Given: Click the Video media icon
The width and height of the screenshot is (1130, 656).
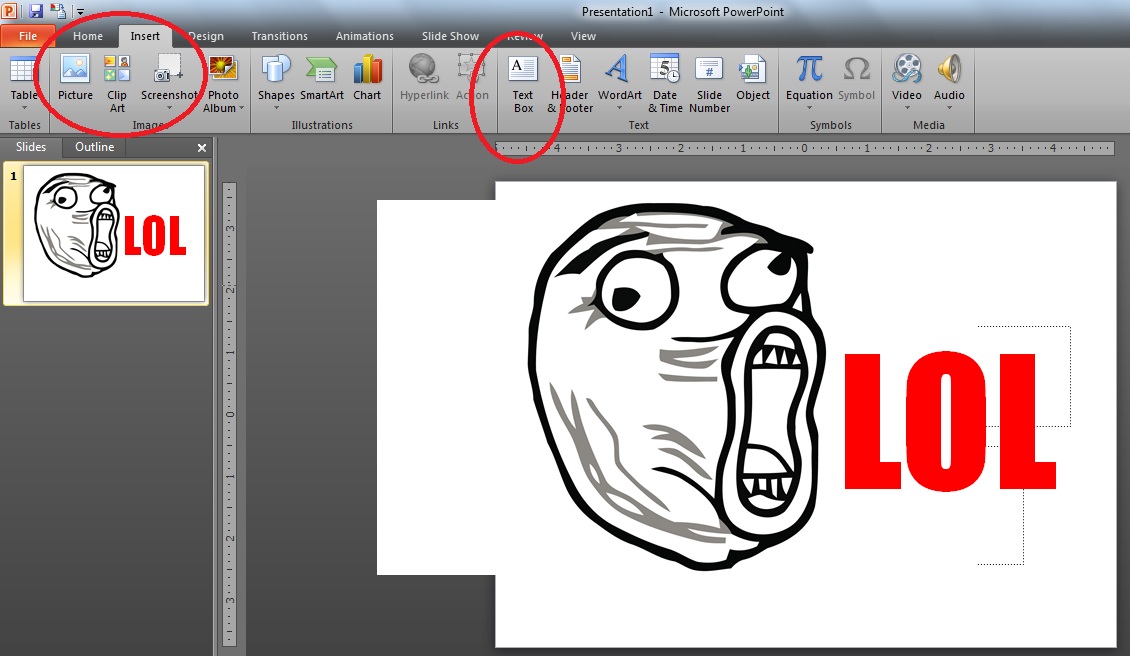Looking at the screenshot, I should [907, 69].
